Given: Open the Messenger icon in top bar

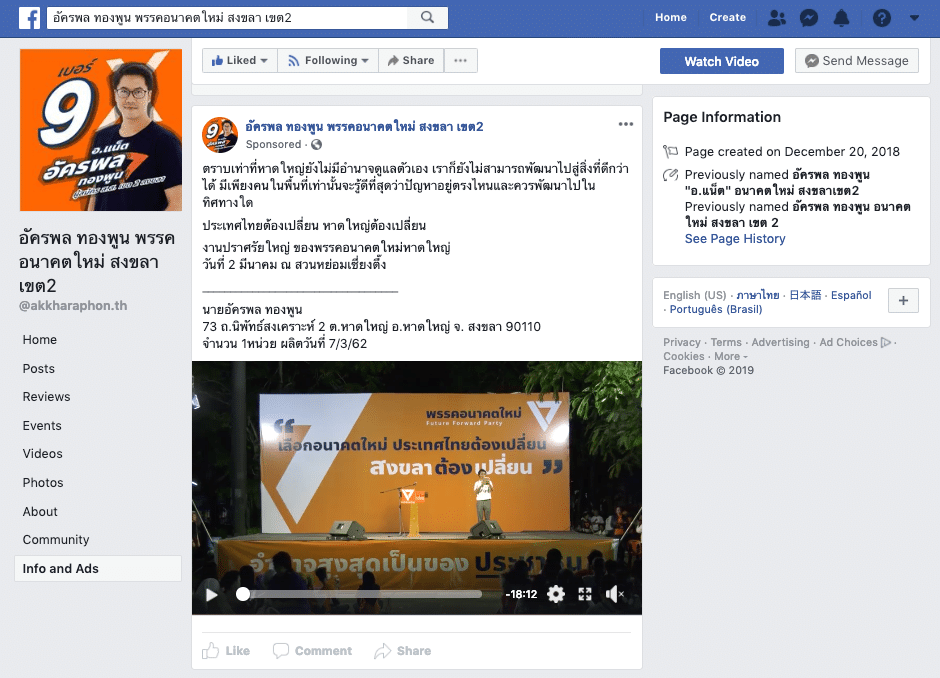Looking at the screenshot, I should coord(809,18).
